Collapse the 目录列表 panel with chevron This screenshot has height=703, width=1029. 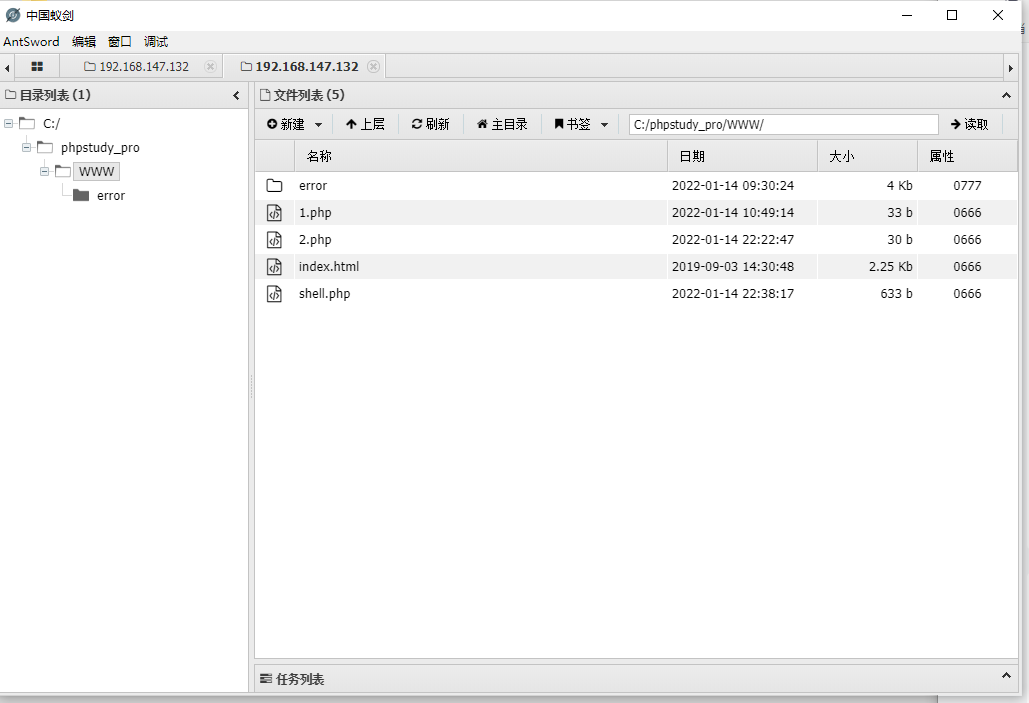[236, 96]
